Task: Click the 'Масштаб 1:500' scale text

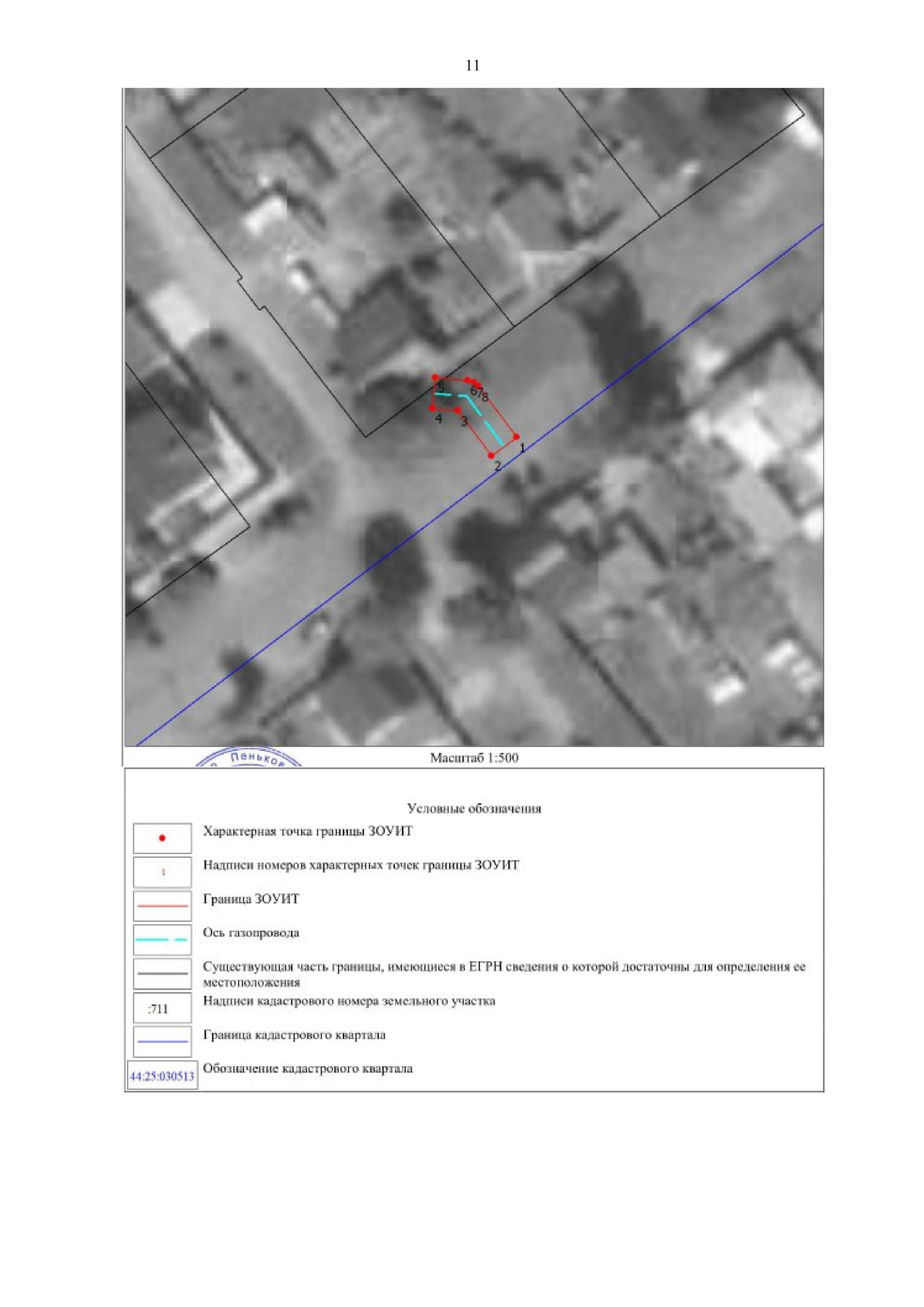Action: [x=474, y=758]
